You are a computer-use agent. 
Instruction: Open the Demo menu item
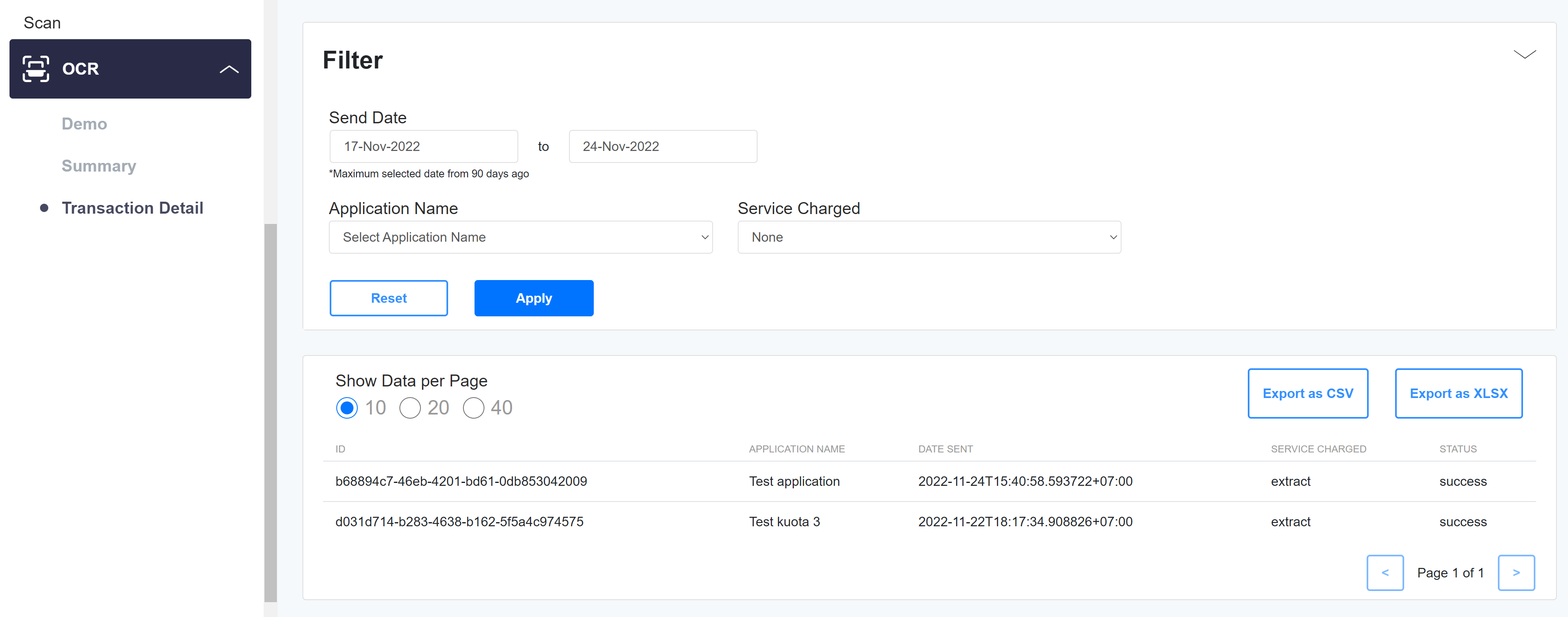coord(84,124)
